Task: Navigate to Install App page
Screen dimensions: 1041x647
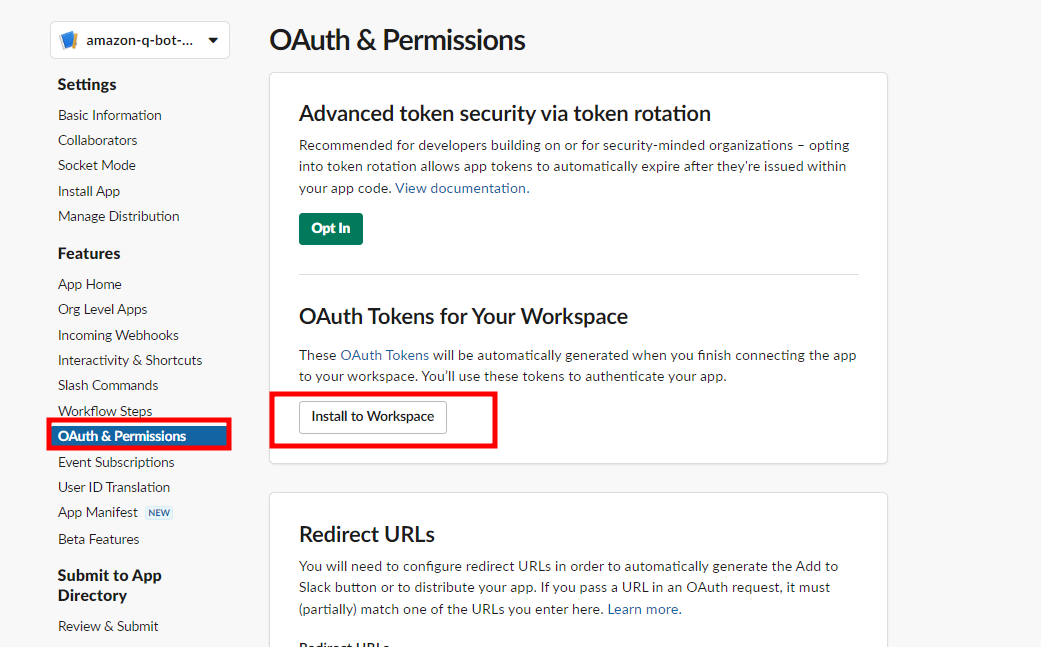Action: pos(89,190)
